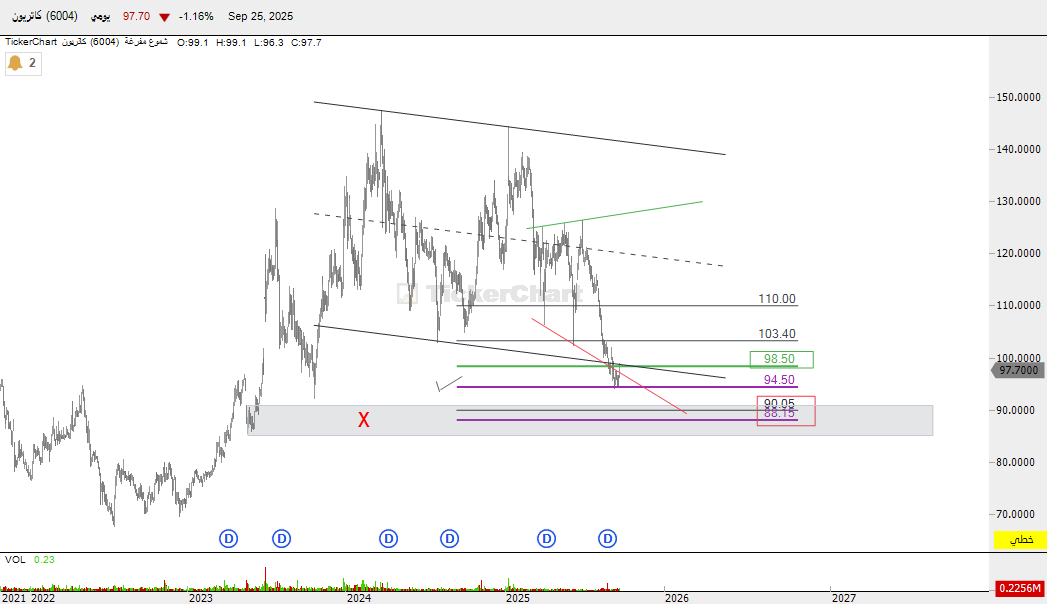Select the second D marker from left
Image resolution: width=1047 pixels, height=604 pixels.
tap(282, 539)
